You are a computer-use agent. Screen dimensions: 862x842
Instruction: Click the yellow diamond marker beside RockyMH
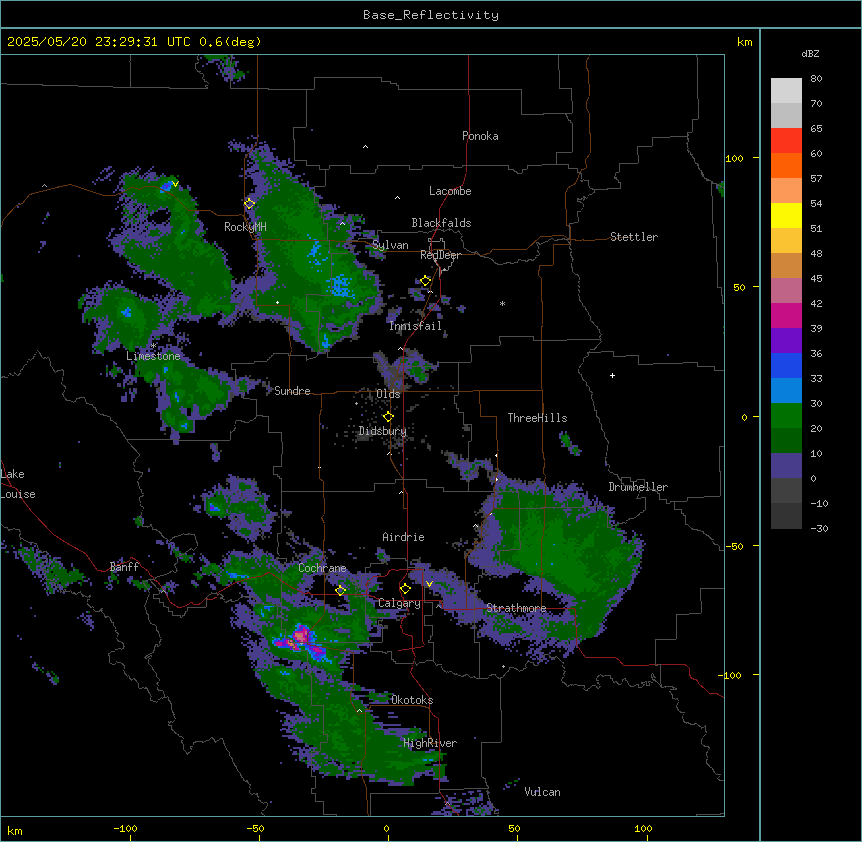click(250, 204)
